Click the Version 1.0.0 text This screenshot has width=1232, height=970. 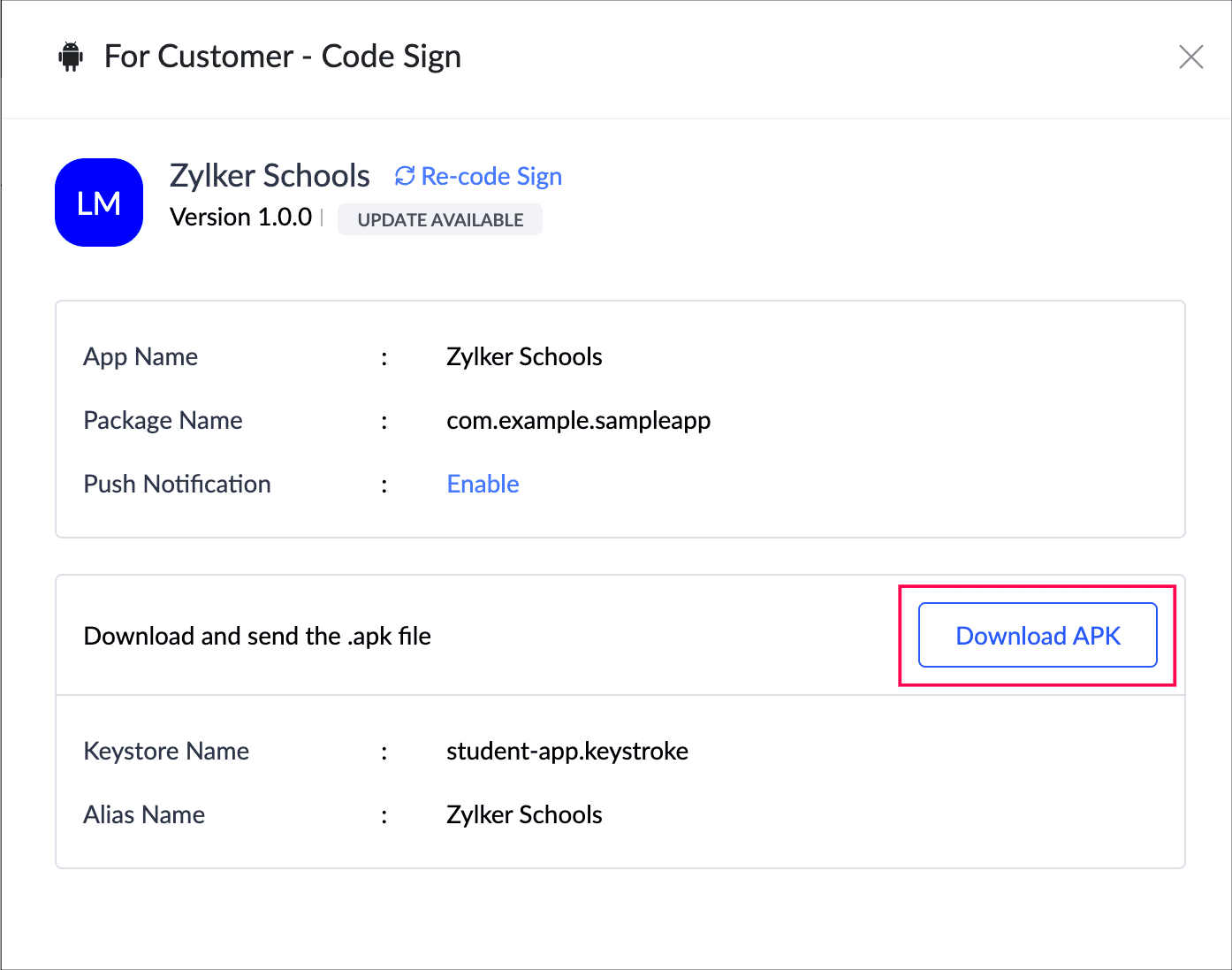coord(240,217)
